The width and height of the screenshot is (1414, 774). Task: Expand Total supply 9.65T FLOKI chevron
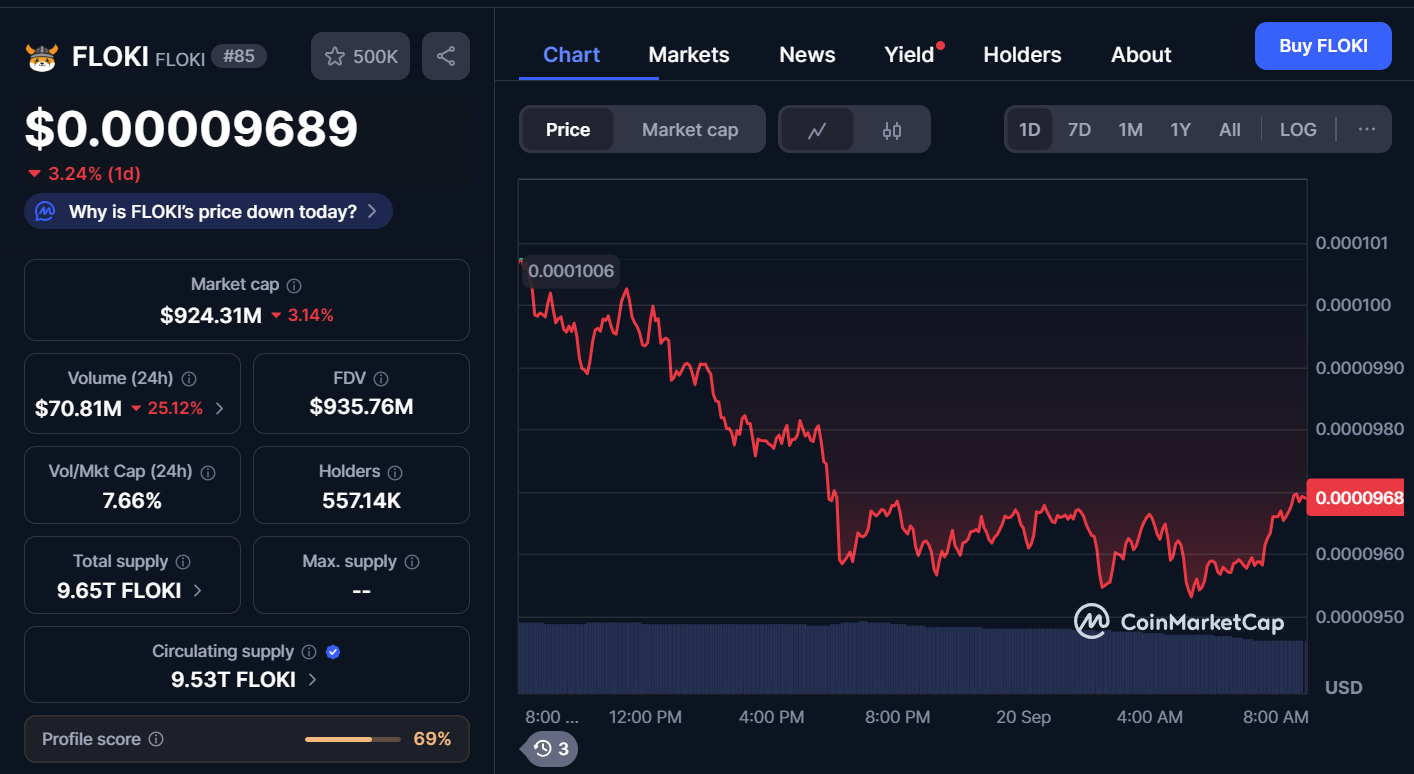point(197,590)
